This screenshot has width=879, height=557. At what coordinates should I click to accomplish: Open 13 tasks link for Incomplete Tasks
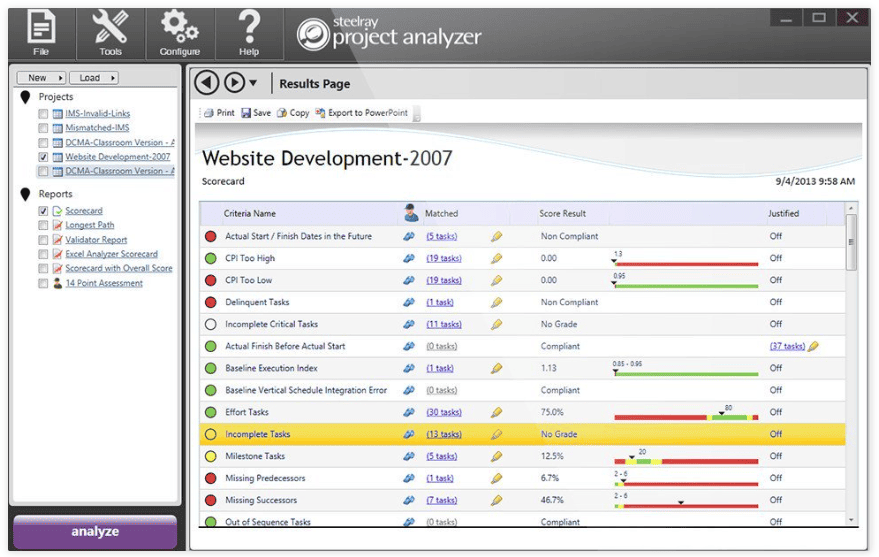pos(444,434)
